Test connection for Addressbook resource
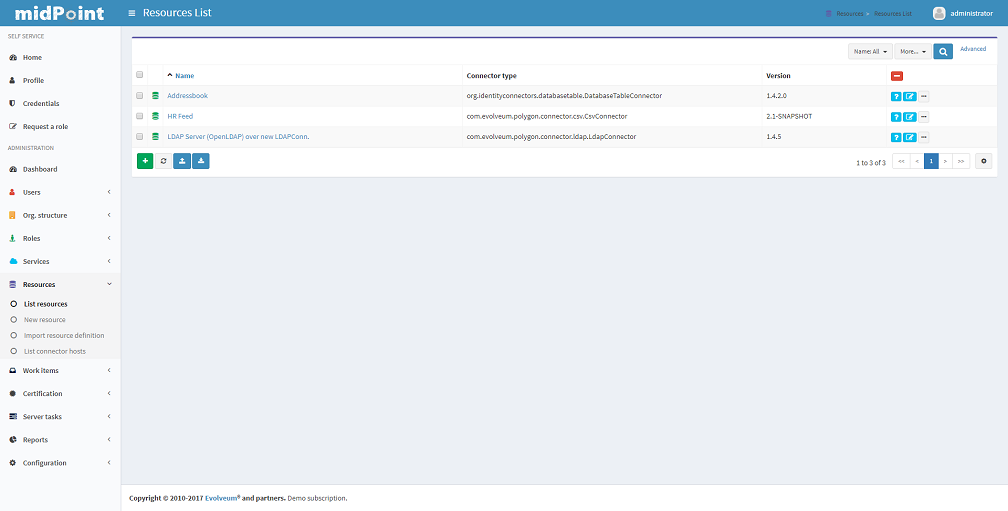Image resolution: width=1008 pixels, height=511 pixels. tap(896, 97)
